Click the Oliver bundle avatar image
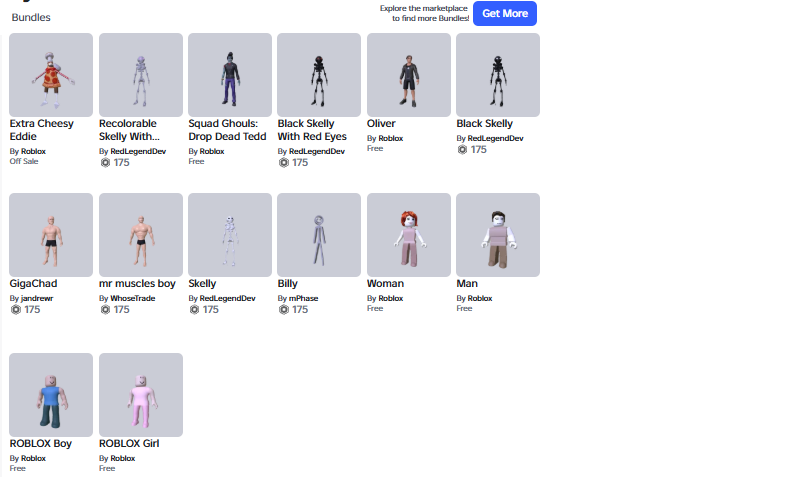 (409, 75)
